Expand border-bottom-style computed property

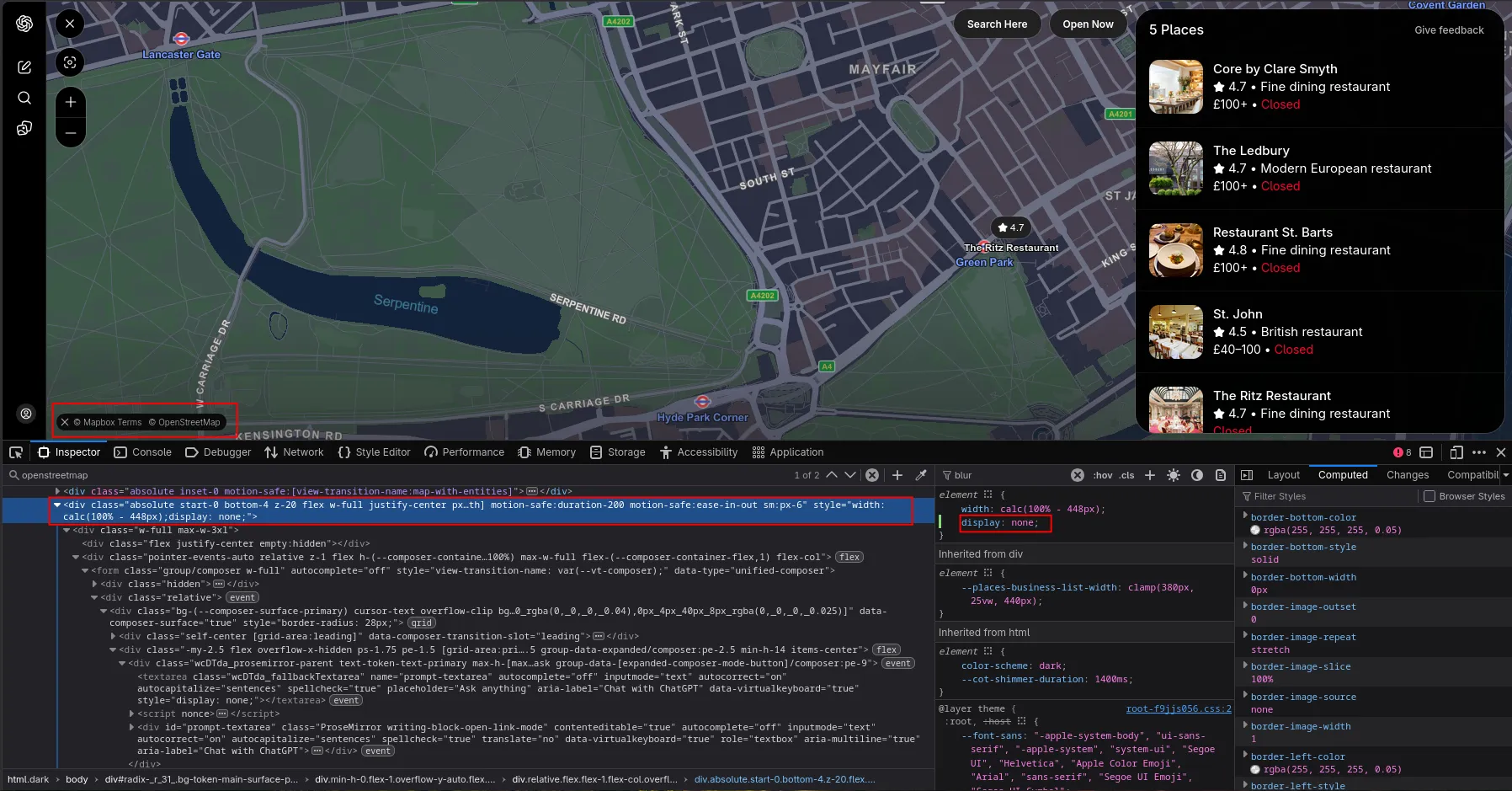[x=1245, y=545]
